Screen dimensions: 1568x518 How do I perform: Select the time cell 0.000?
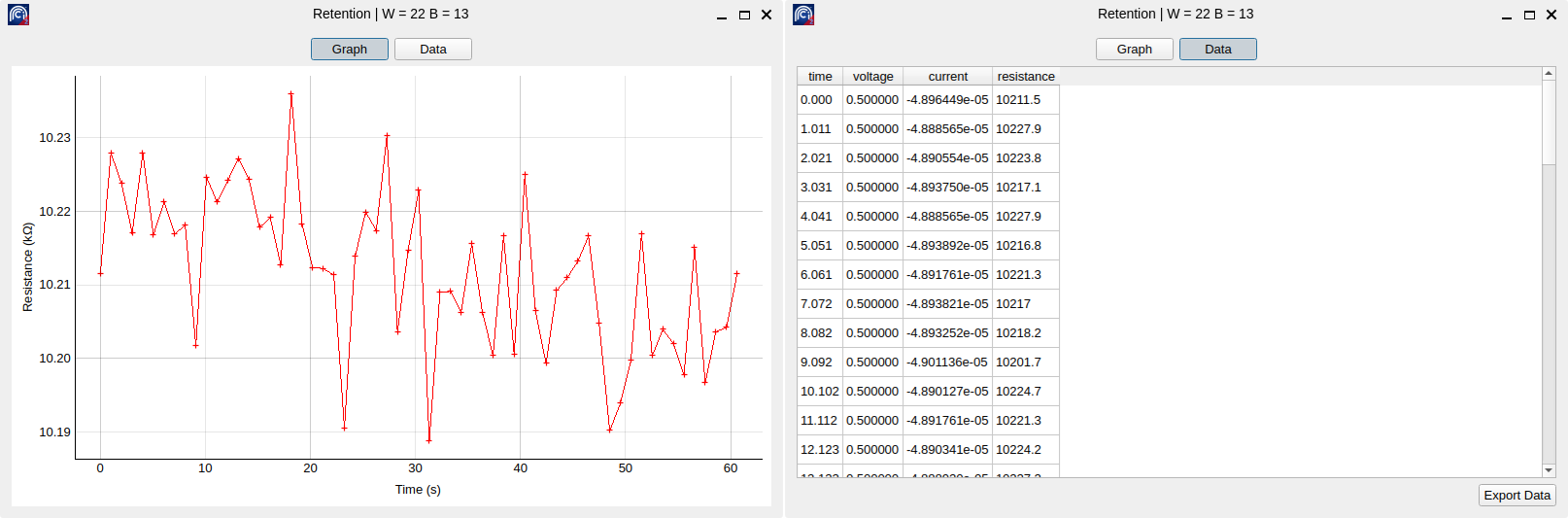pyautogui.click(x=820, y=100)
